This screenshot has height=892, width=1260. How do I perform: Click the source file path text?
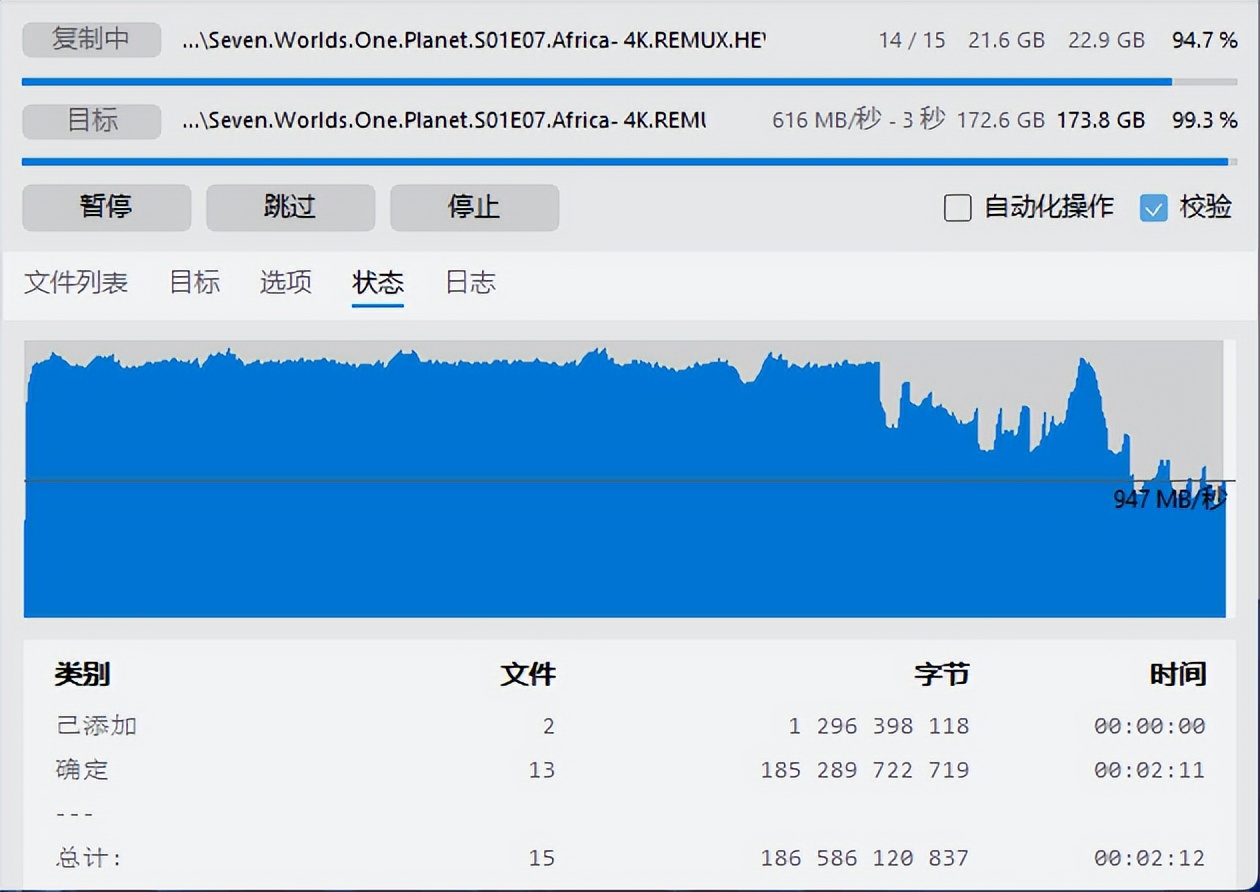[x=474, y=41]
